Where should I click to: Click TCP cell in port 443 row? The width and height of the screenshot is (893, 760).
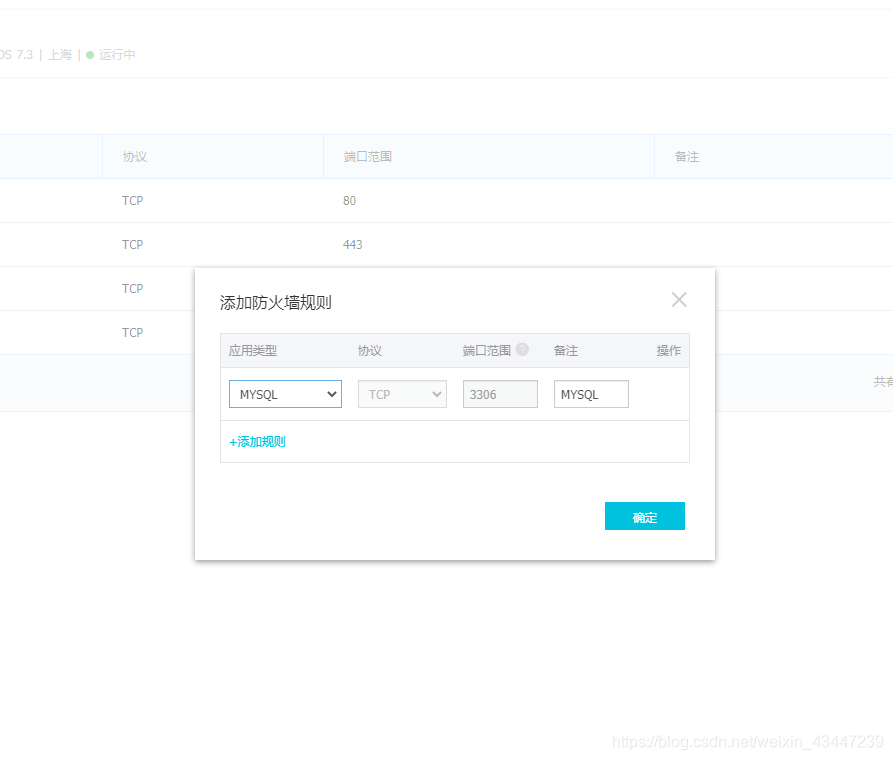pos(133,244)
